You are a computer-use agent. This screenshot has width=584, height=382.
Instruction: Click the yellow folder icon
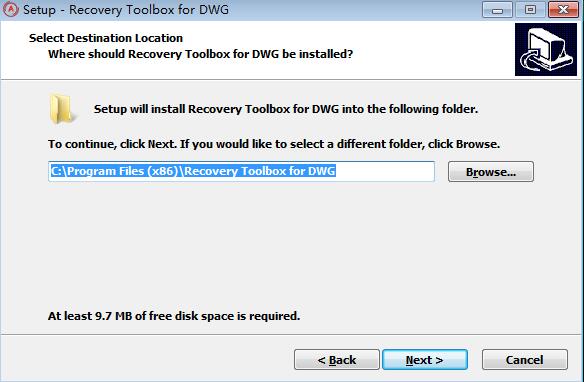(x=62, y=109)
